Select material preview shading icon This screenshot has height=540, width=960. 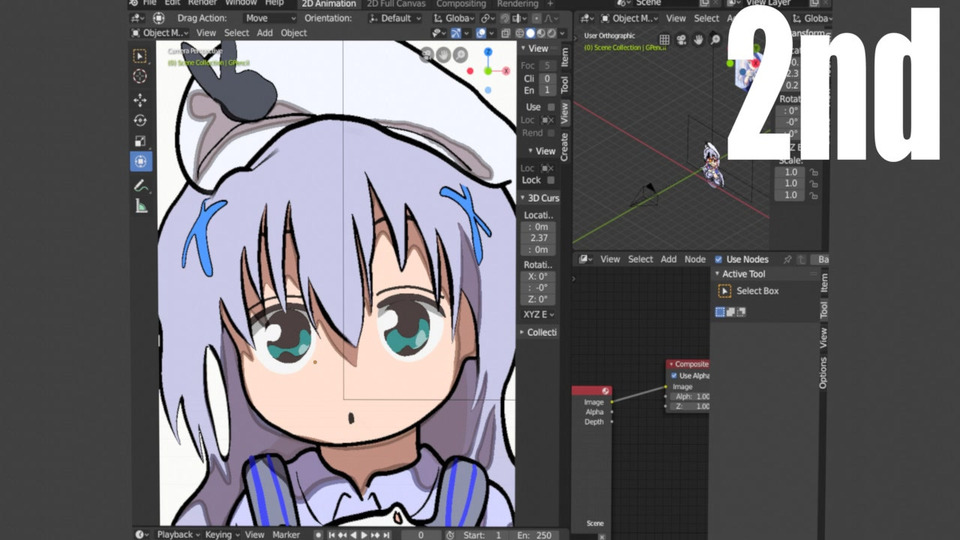(x=541, y=33)
